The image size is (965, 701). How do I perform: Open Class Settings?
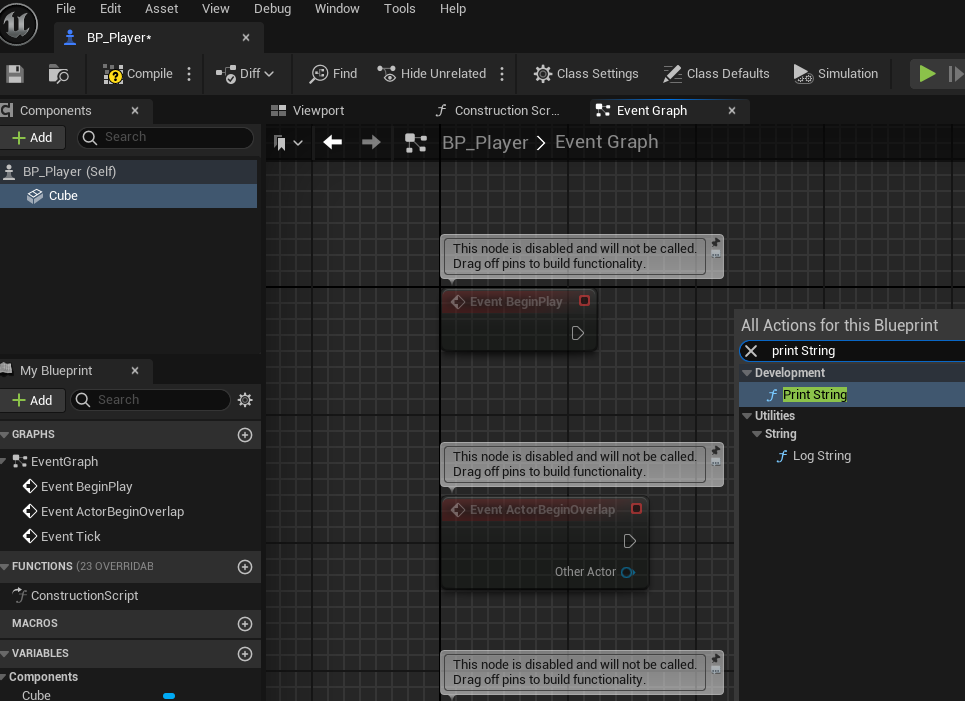(x=586, y=74)
